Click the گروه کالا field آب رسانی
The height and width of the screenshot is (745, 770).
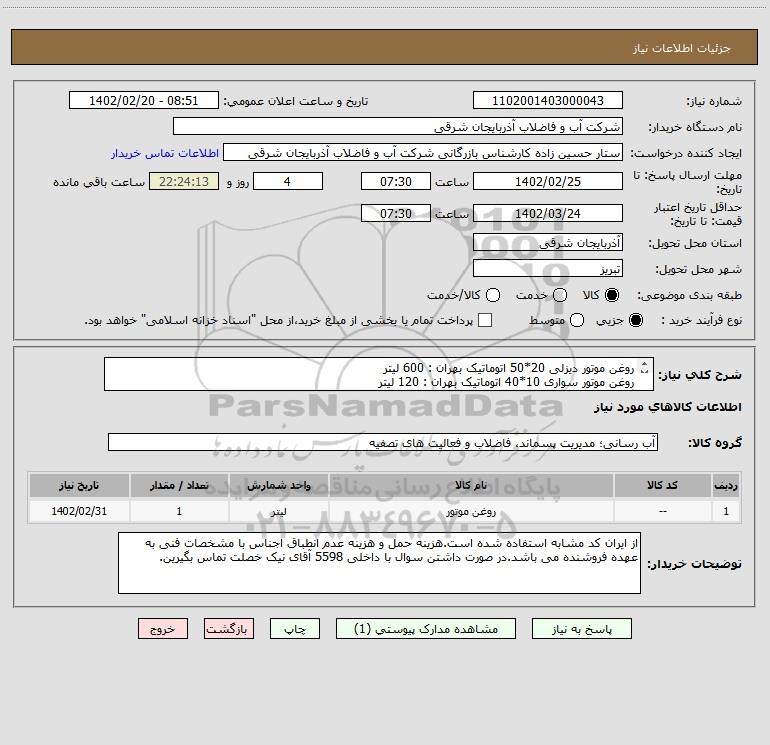tap(383, 442)
